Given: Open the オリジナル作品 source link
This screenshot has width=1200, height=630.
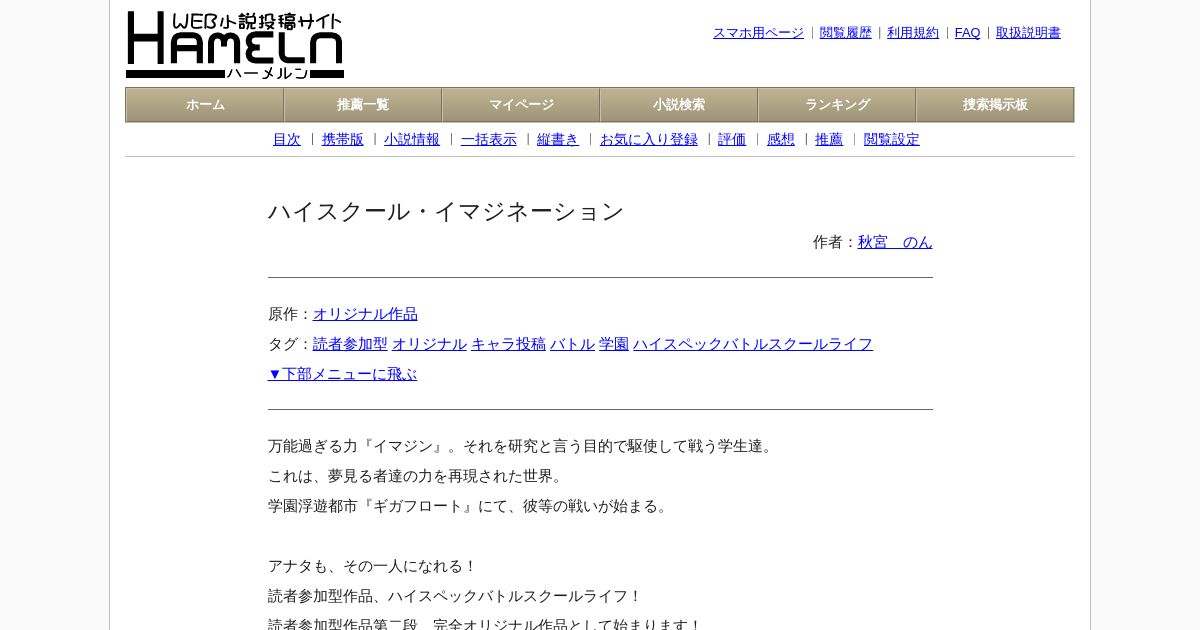Looking at the screenshot, I should click(x=365, y=314).
